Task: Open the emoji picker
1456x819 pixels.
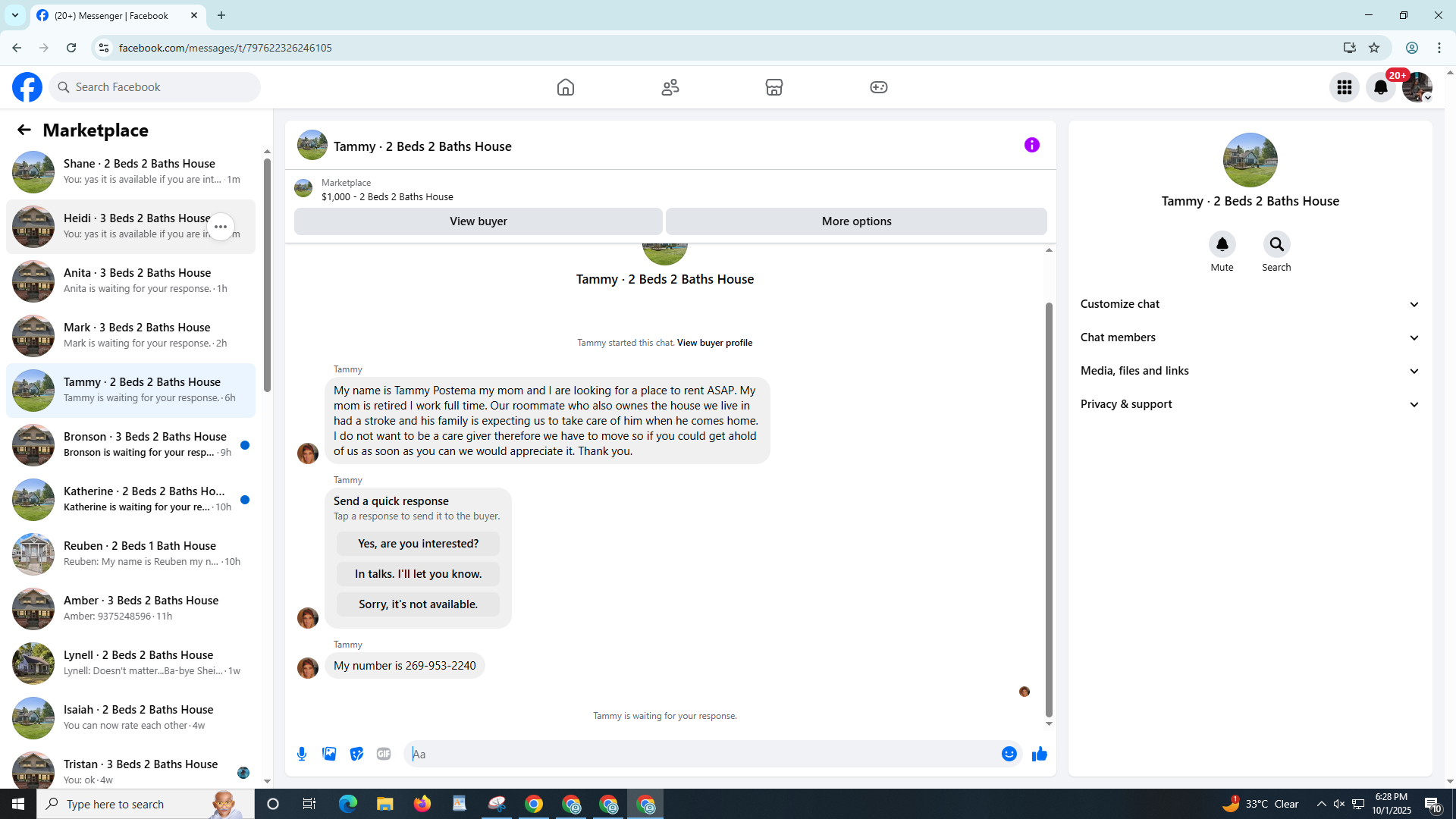Action: point(1009,754)
